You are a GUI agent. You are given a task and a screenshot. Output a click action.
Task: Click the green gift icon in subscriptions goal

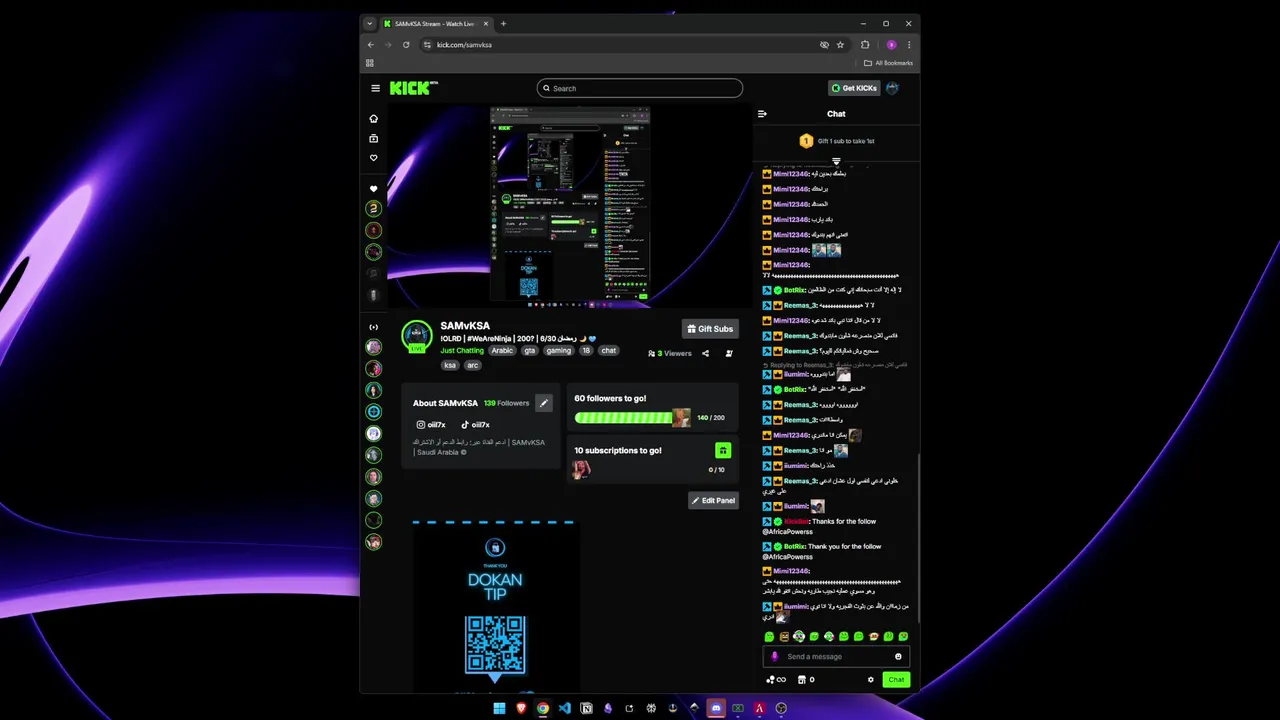click(723, 451)
